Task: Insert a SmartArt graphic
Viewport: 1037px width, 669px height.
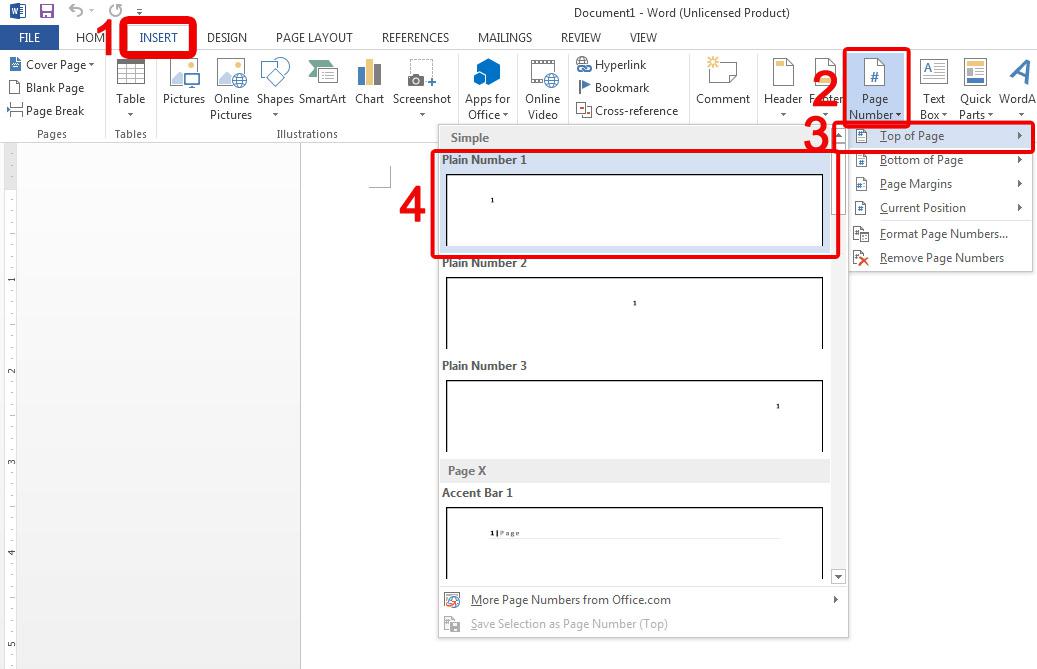Action: pyautogui.click(x=322, y=81)
